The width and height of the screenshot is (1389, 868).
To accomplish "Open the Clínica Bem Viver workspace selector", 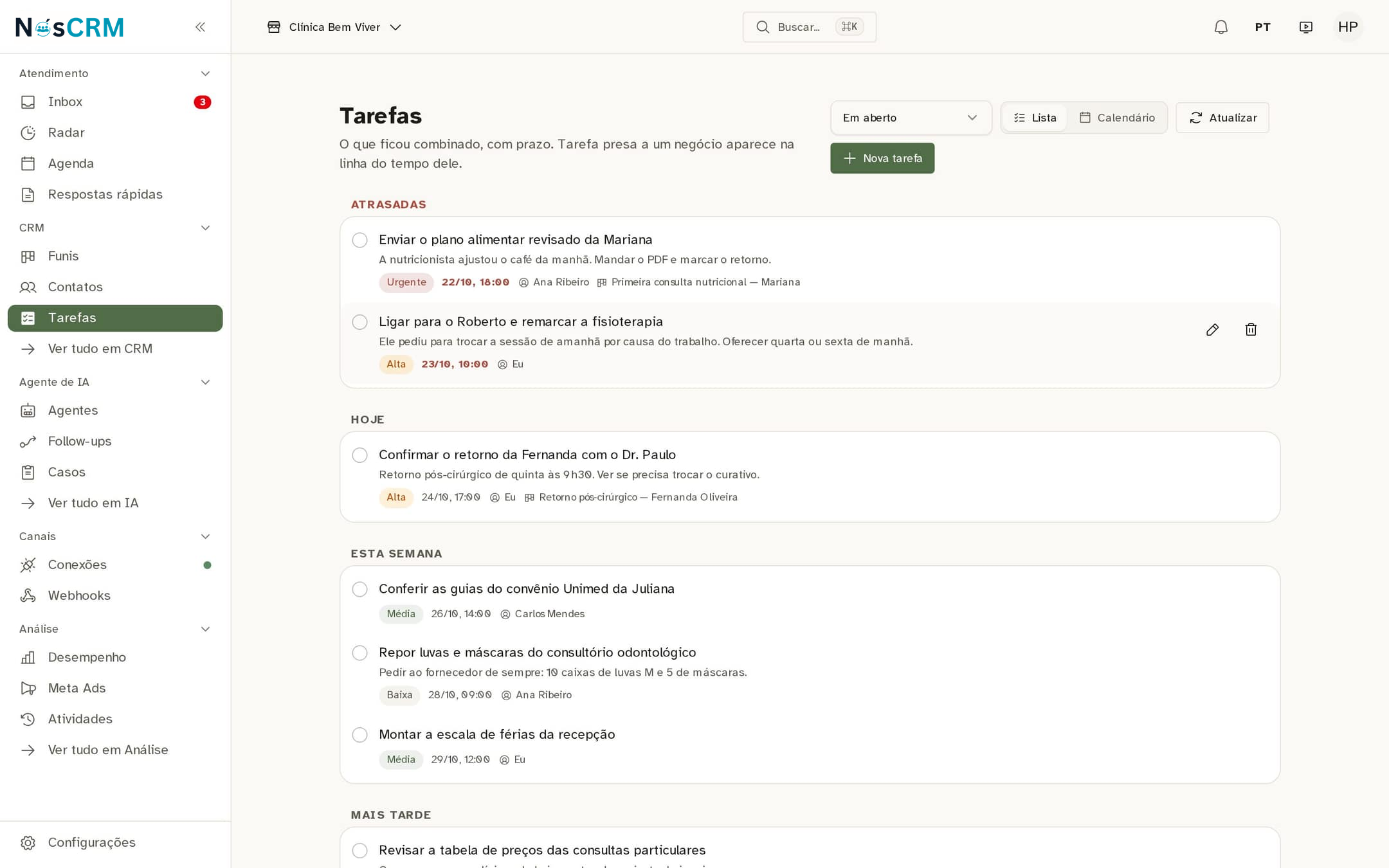I will pos(334,27).
